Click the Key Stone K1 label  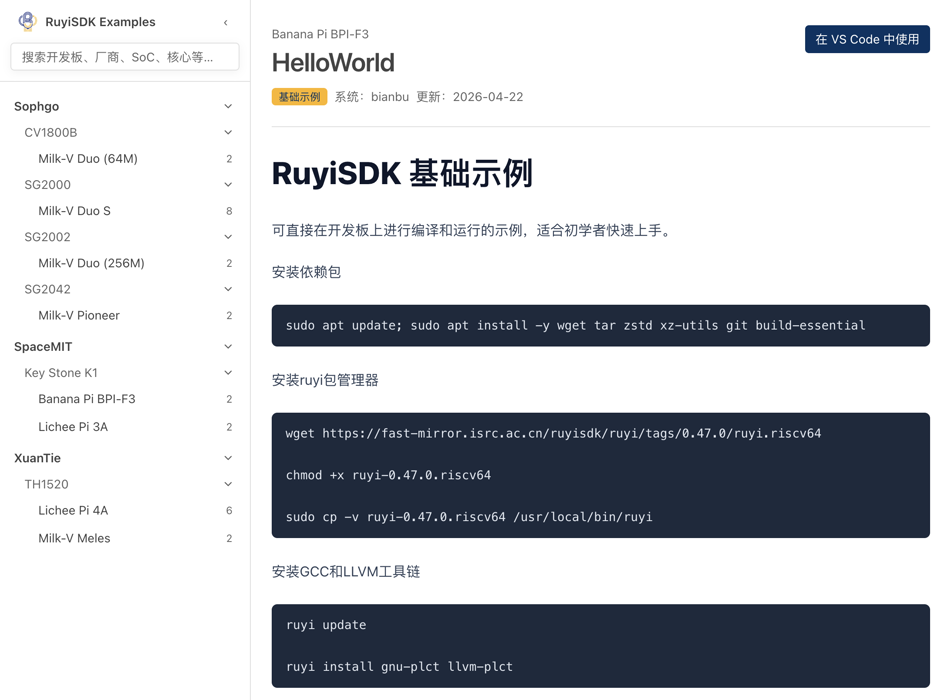coord(61,372)
